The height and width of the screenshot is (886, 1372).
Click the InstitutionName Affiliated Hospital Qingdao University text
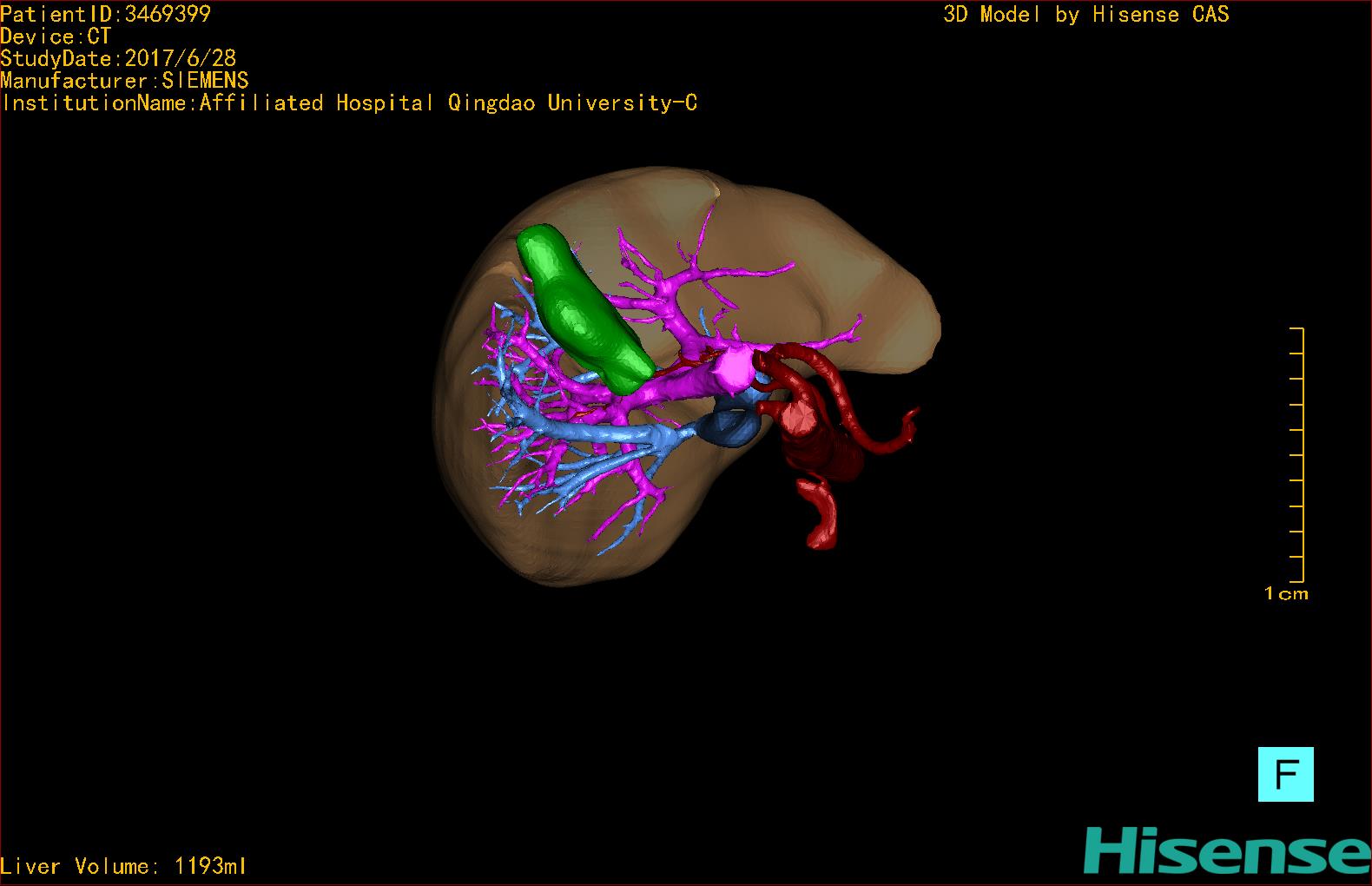[349, 103]
